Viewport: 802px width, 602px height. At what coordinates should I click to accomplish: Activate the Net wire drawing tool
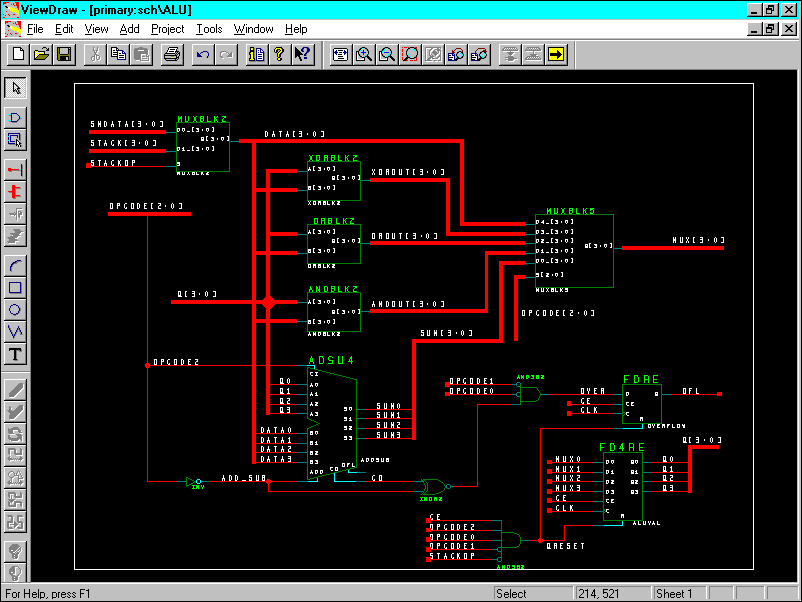pos(16,169)
